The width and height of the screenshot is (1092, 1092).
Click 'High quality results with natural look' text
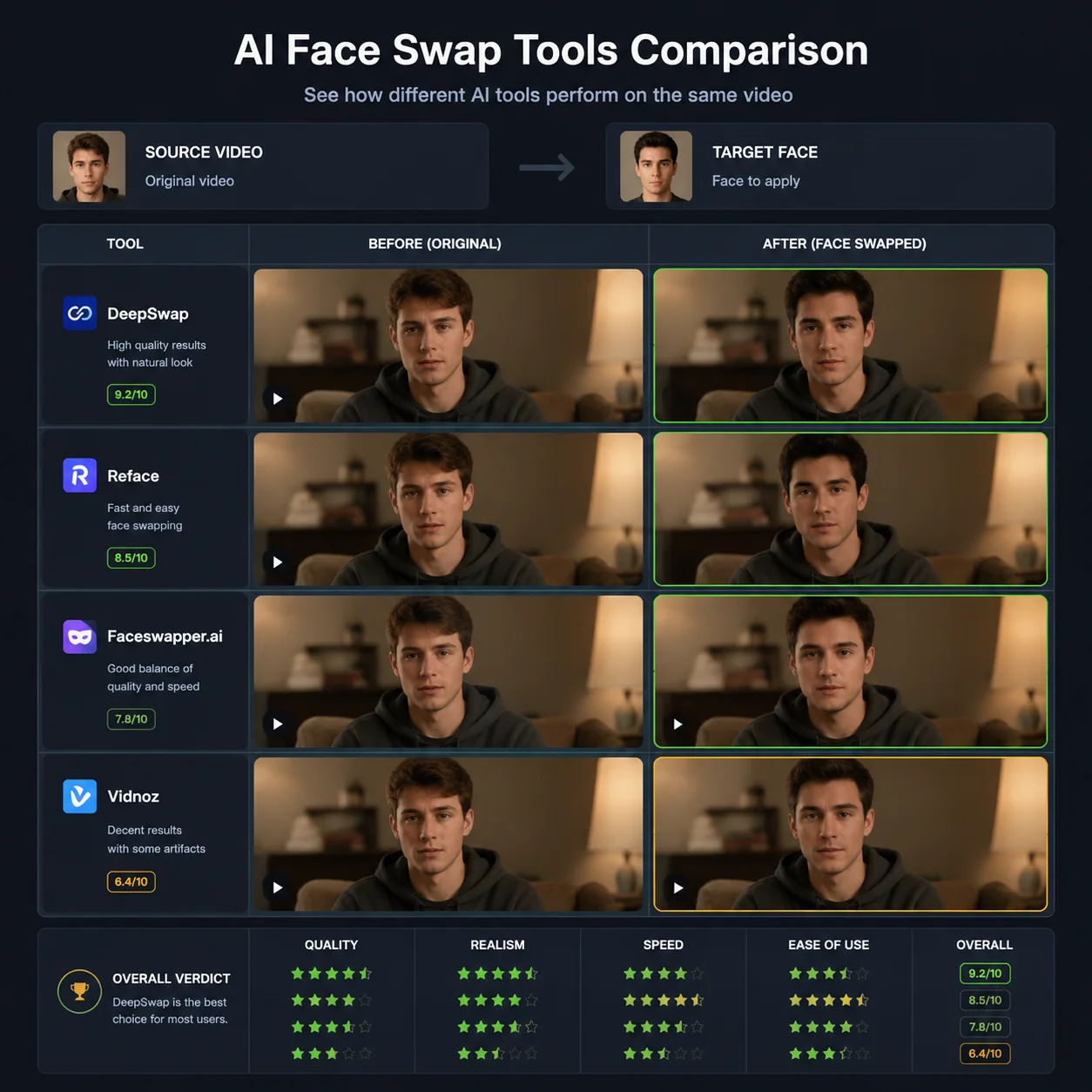tap(157, 354)
